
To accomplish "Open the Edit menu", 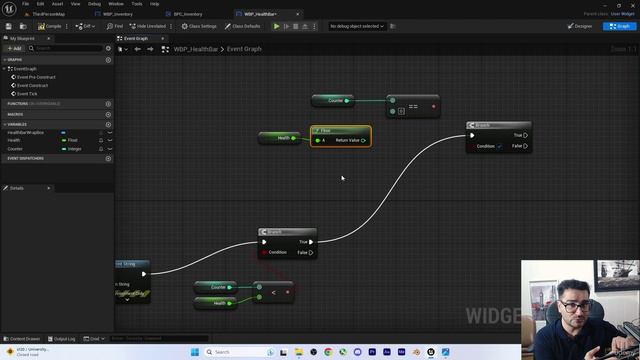I will [x=40, y=4].
